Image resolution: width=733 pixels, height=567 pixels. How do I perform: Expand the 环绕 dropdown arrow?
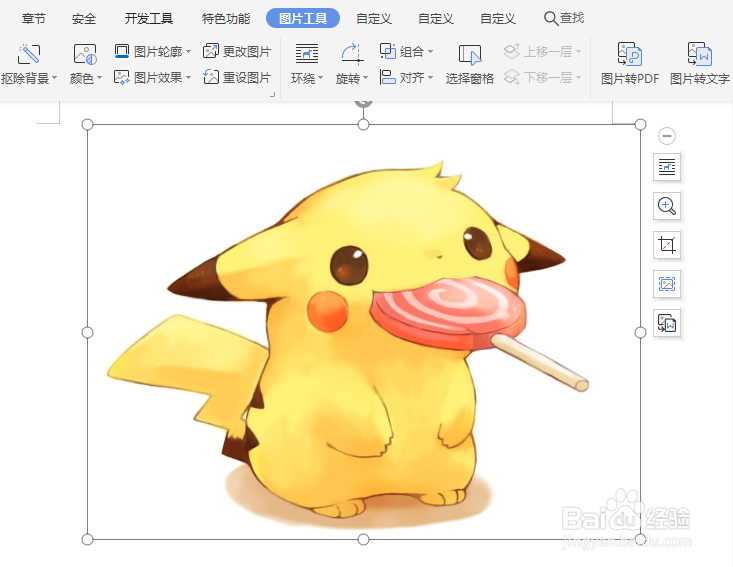point(320,78)
